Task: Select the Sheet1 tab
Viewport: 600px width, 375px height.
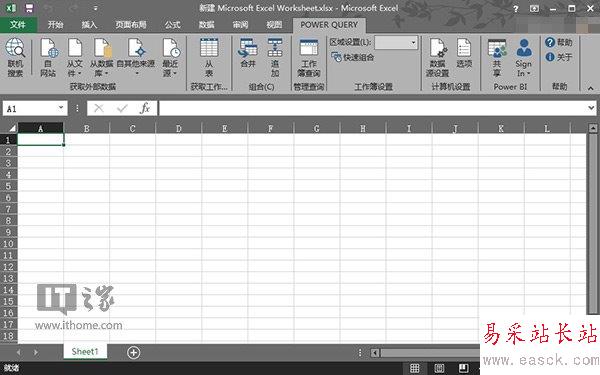Action: pyautogui.click(x=85, y=351)
